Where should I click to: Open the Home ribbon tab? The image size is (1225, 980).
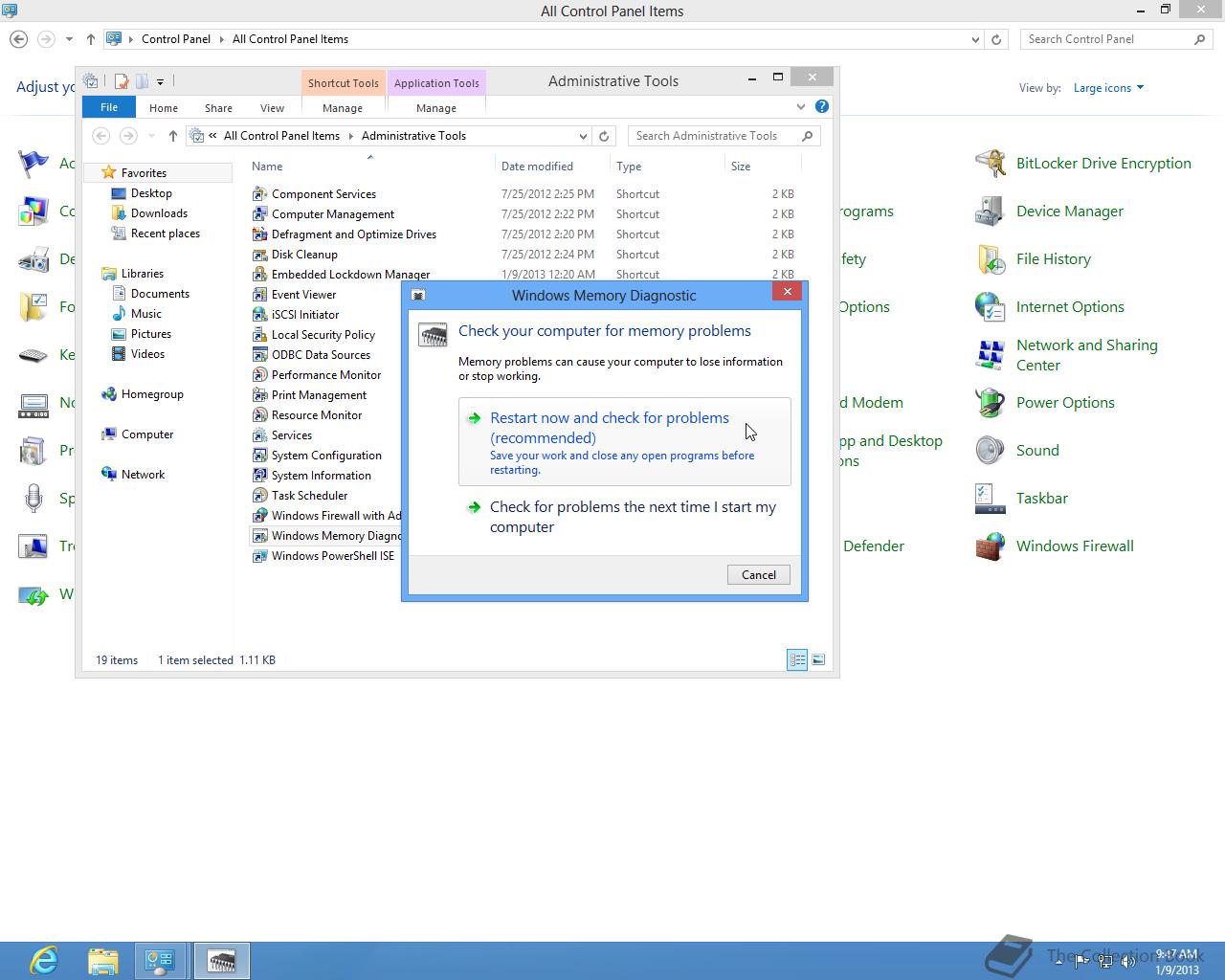click(164, 108)
